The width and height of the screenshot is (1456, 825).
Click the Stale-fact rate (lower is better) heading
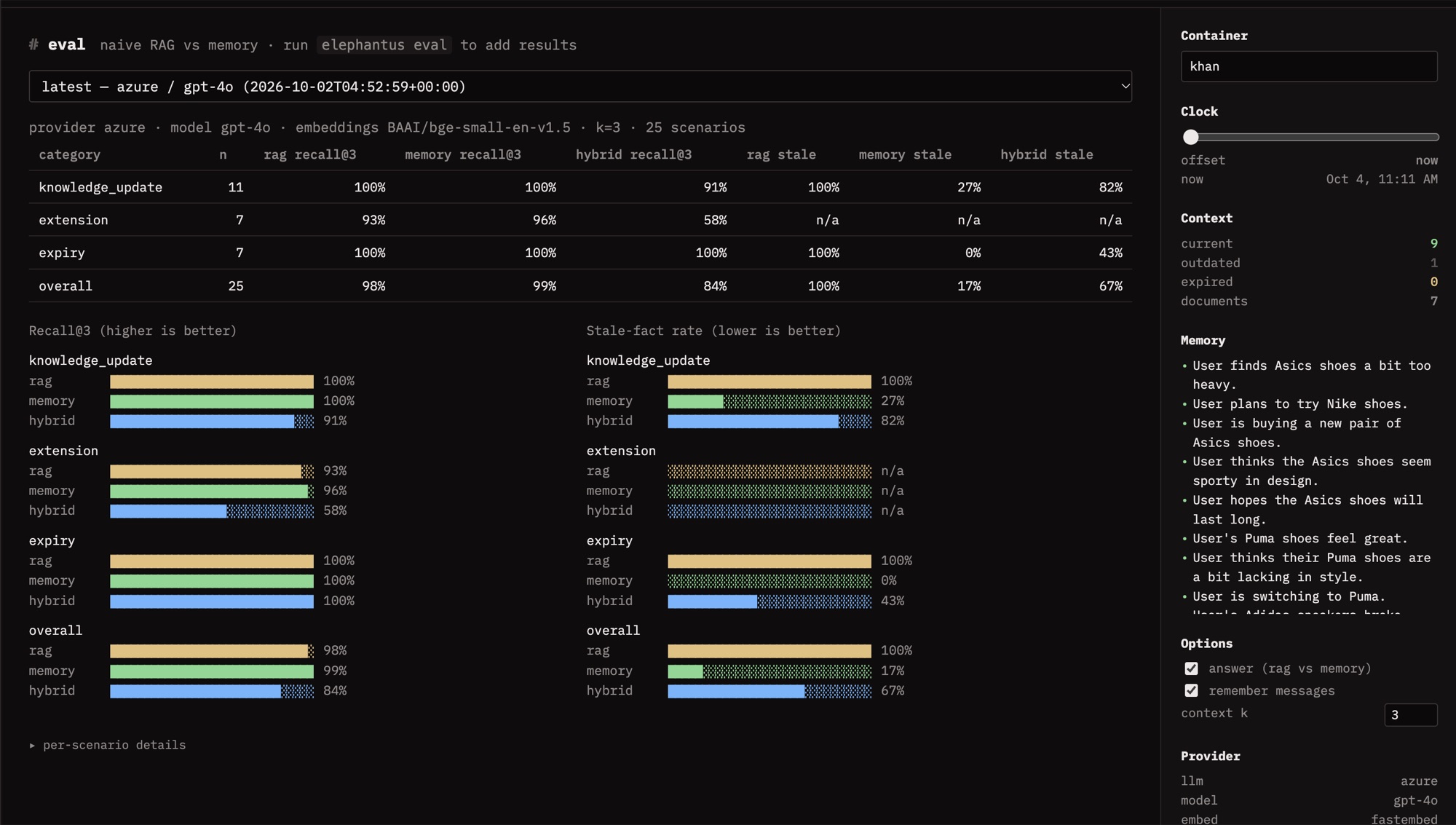pos(713,331)
